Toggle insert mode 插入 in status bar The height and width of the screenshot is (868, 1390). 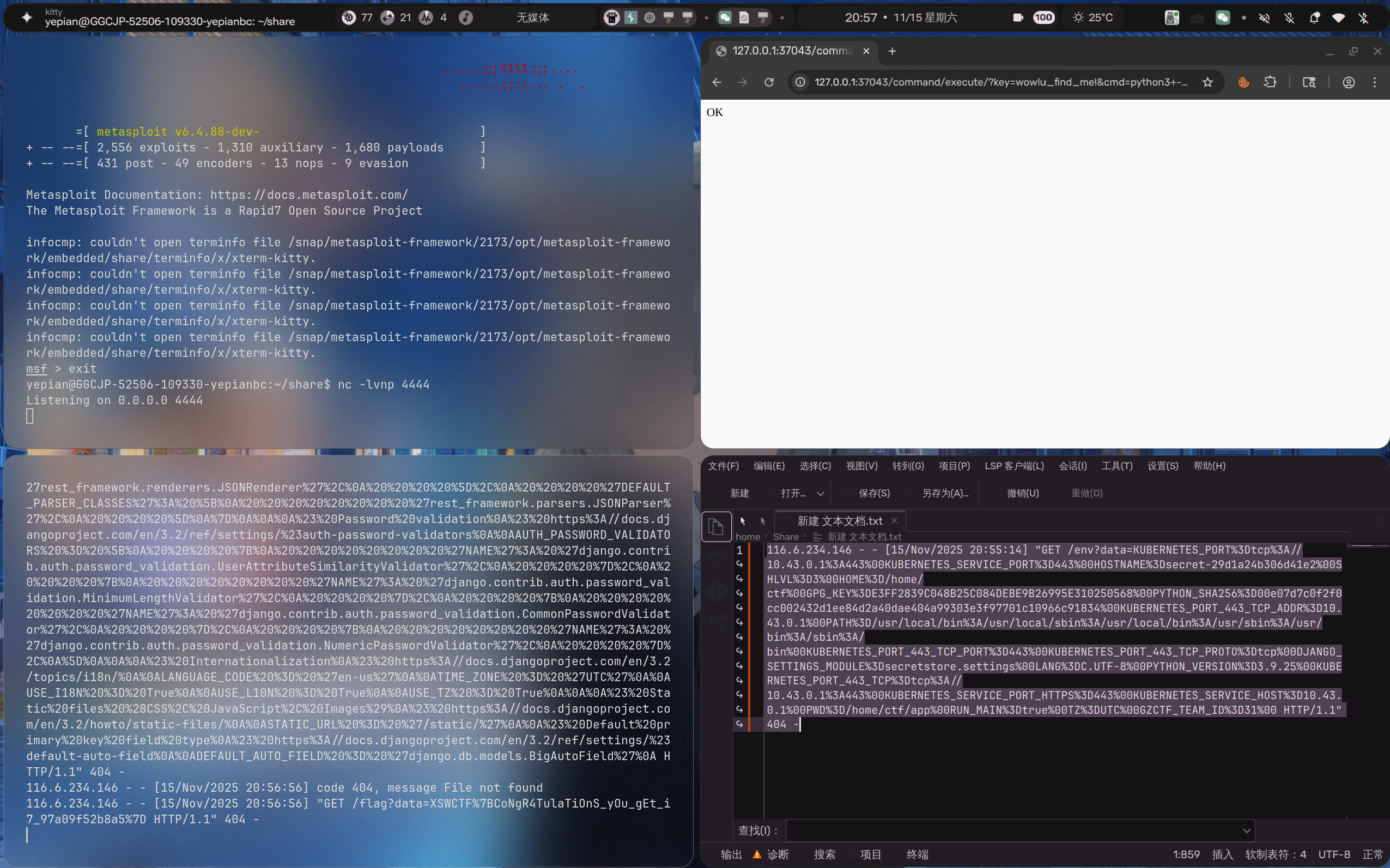[1222, 854]
